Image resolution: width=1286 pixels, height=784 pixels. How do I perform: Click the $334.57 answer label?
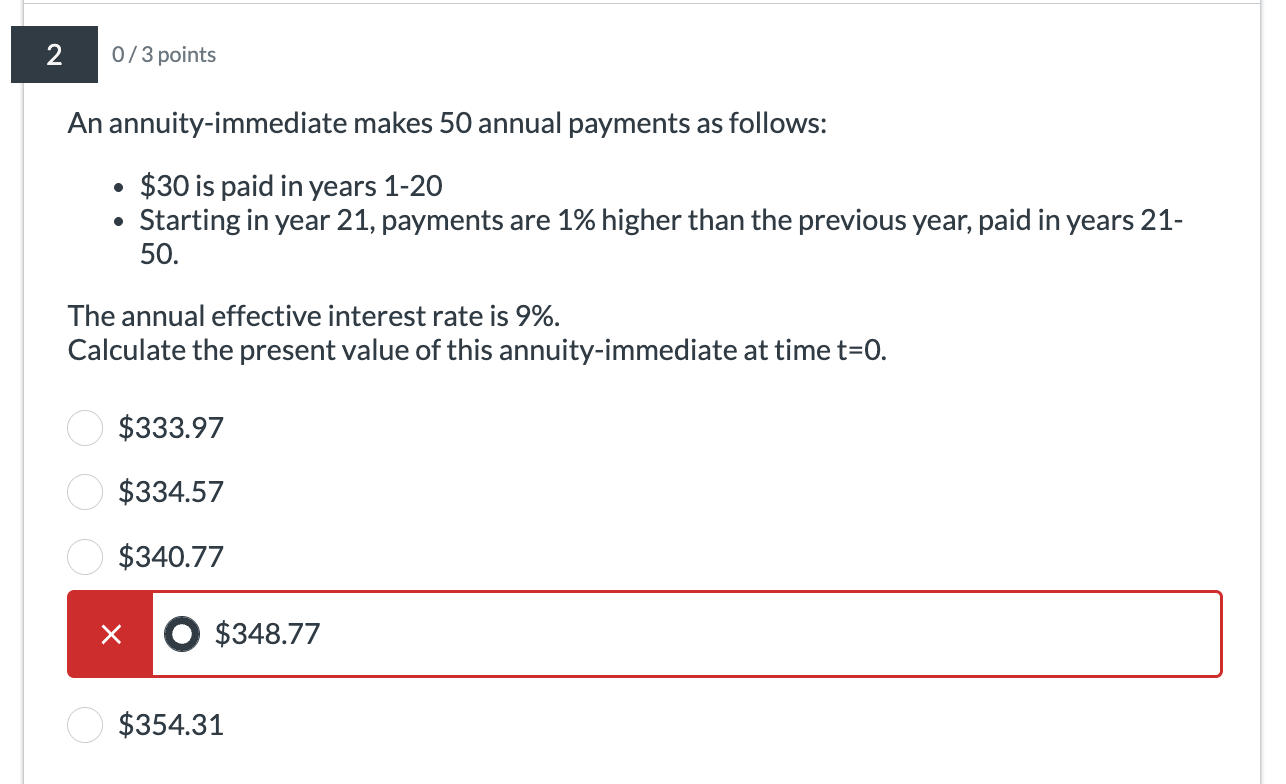[171, 492]
